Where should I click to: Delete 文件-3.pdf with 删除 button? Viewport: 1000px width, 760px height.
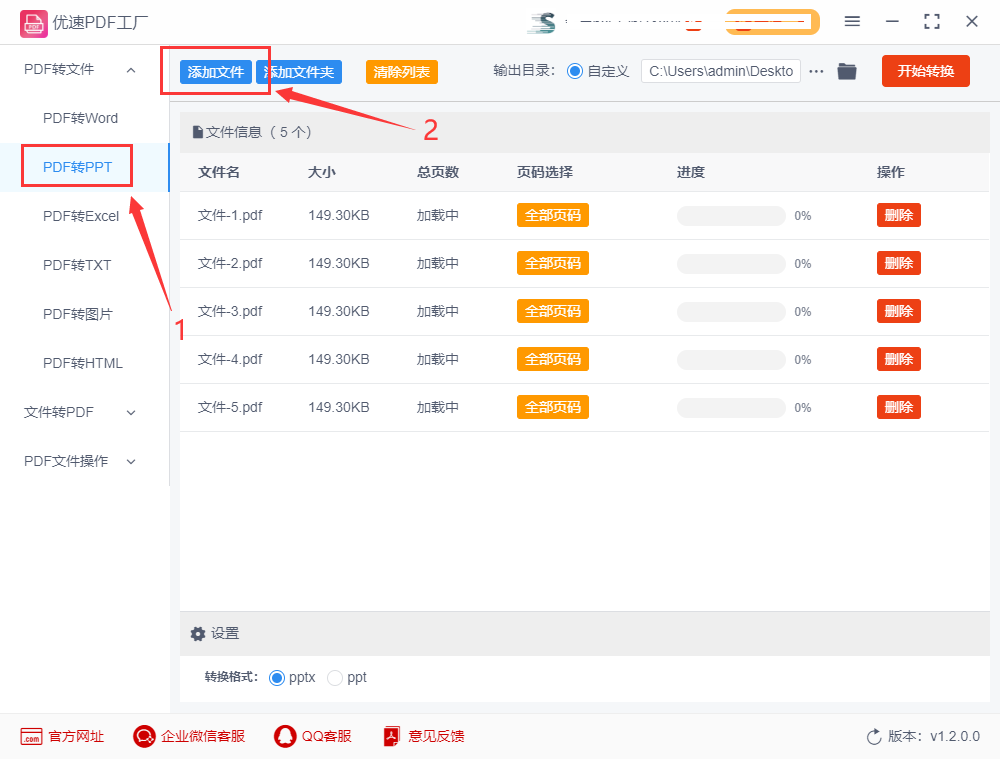tap(899, 311)
